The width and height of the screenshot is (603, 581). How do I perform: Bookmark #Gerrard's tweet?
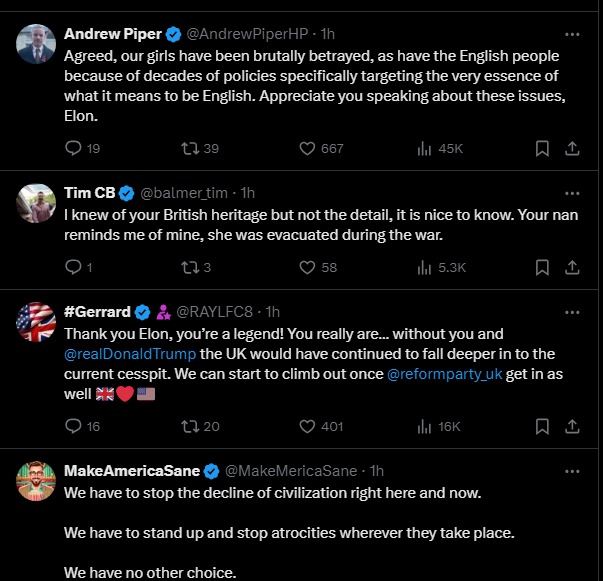point(541,426)
